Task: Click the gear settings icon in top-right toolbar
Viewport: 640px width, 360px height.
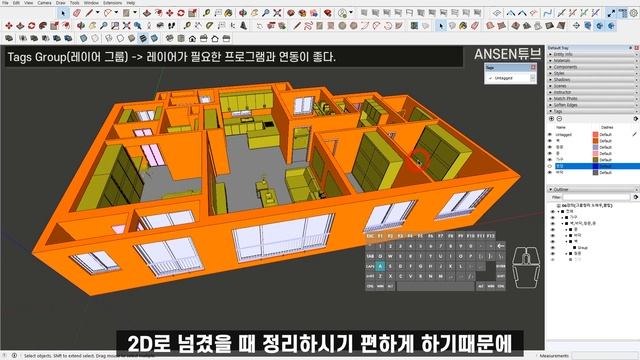Action: click(634, 13)
